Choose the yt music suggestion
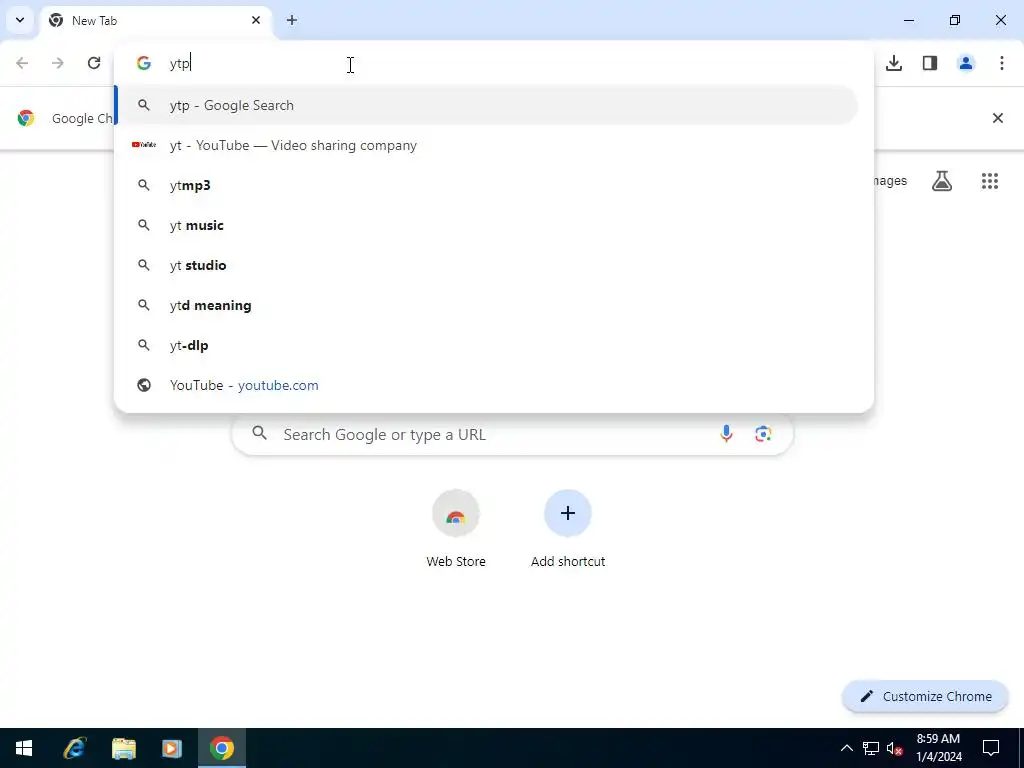 tap(487, 225)
